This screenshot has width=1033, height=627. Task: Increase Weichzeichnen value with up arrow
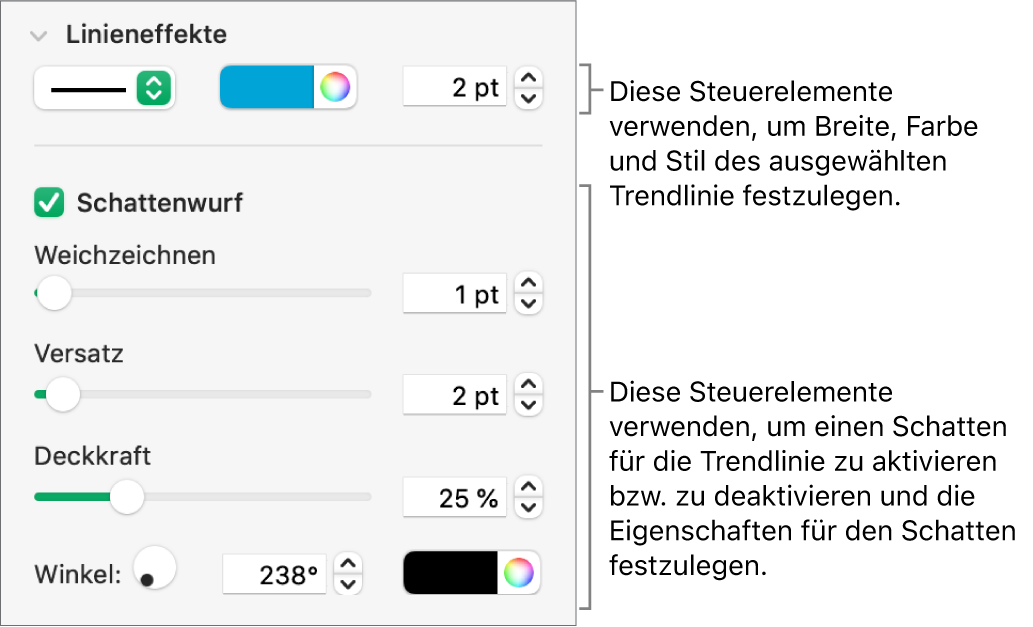click(530, 285)
